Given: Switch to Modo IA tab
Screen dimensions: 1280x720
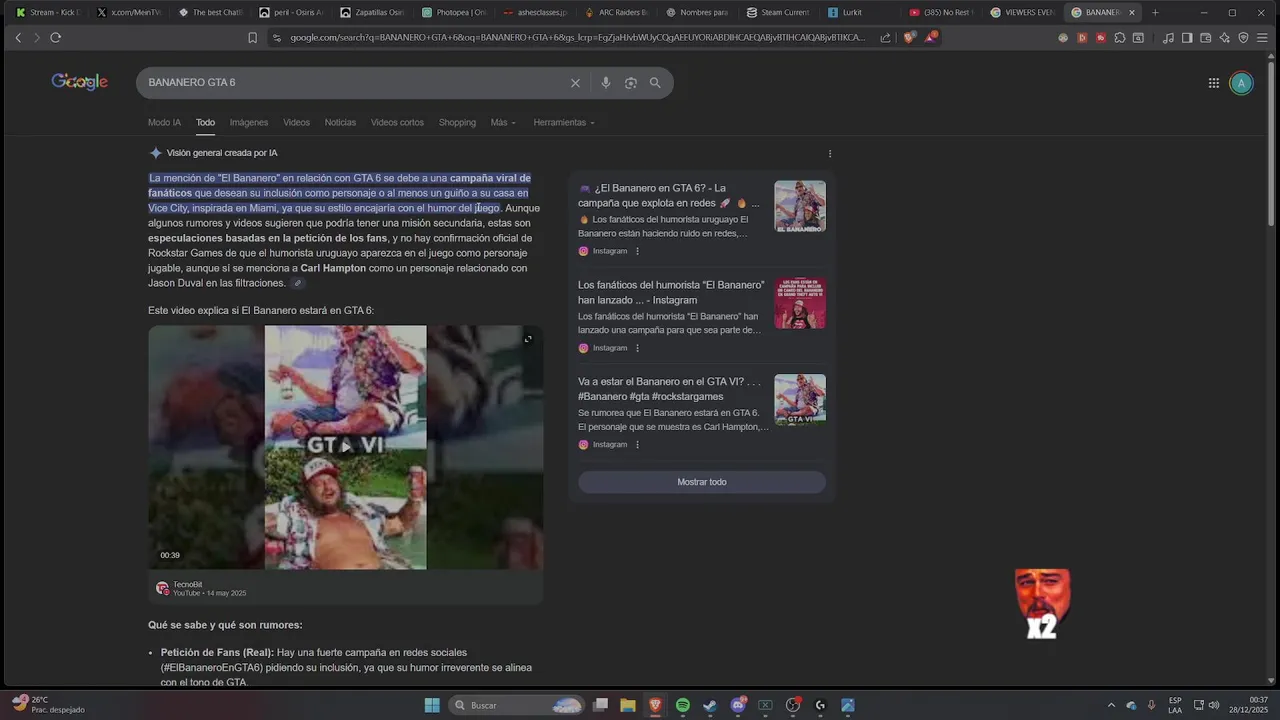Looking at the screenshot, I should (x=164, y=123).
